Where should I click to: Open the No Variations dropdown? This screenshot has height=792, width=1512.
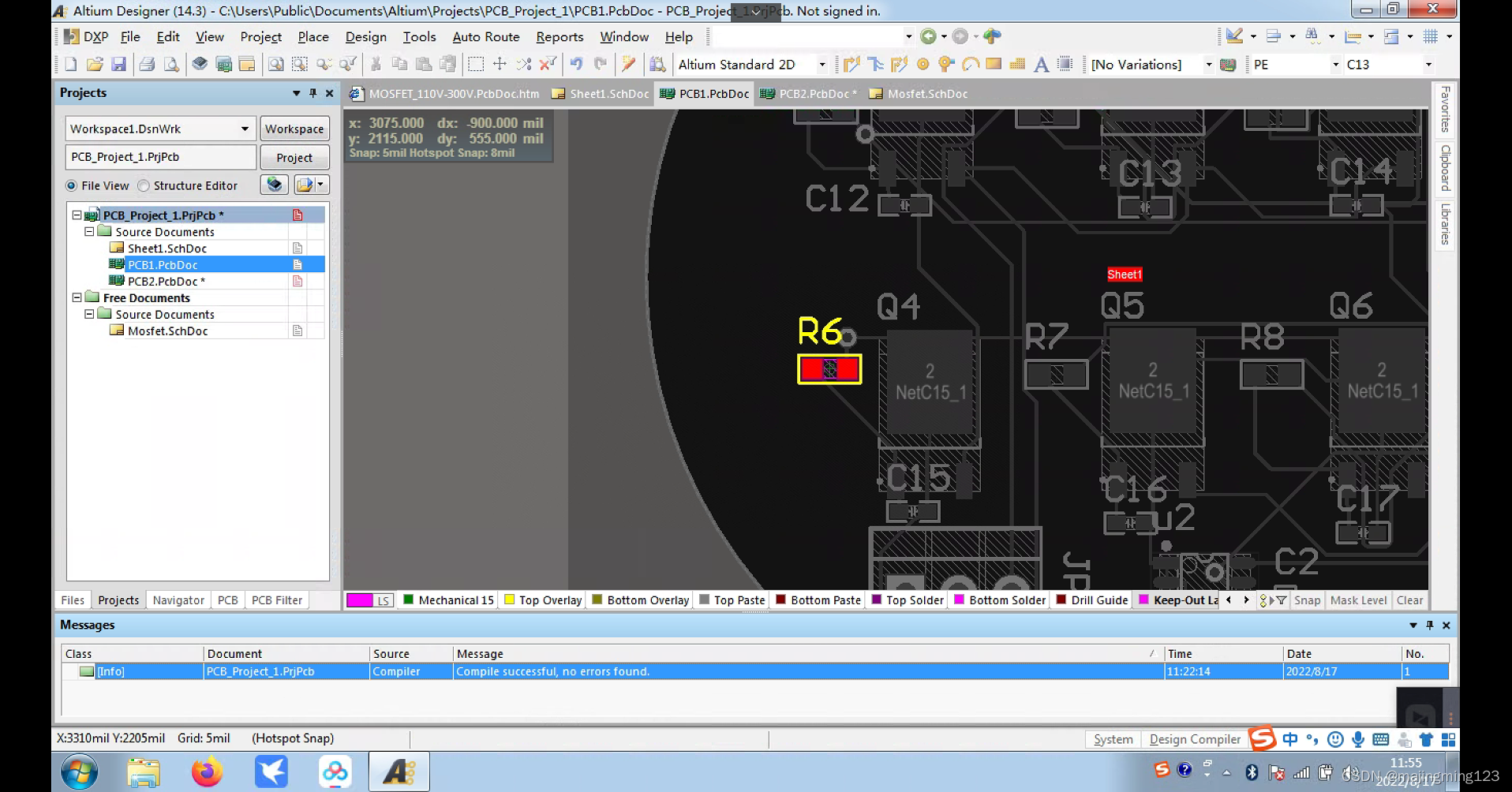[x=1208, y=65]
